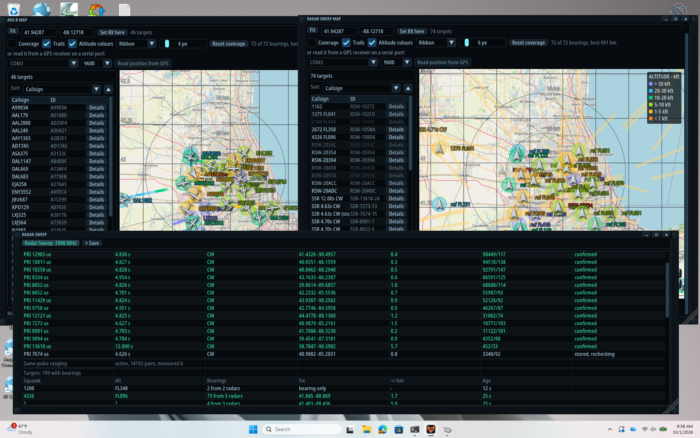This screenshot has width=700, height=438.
Task: Launch Microsoft Edge from the taskbar
Action: [383, 430]
